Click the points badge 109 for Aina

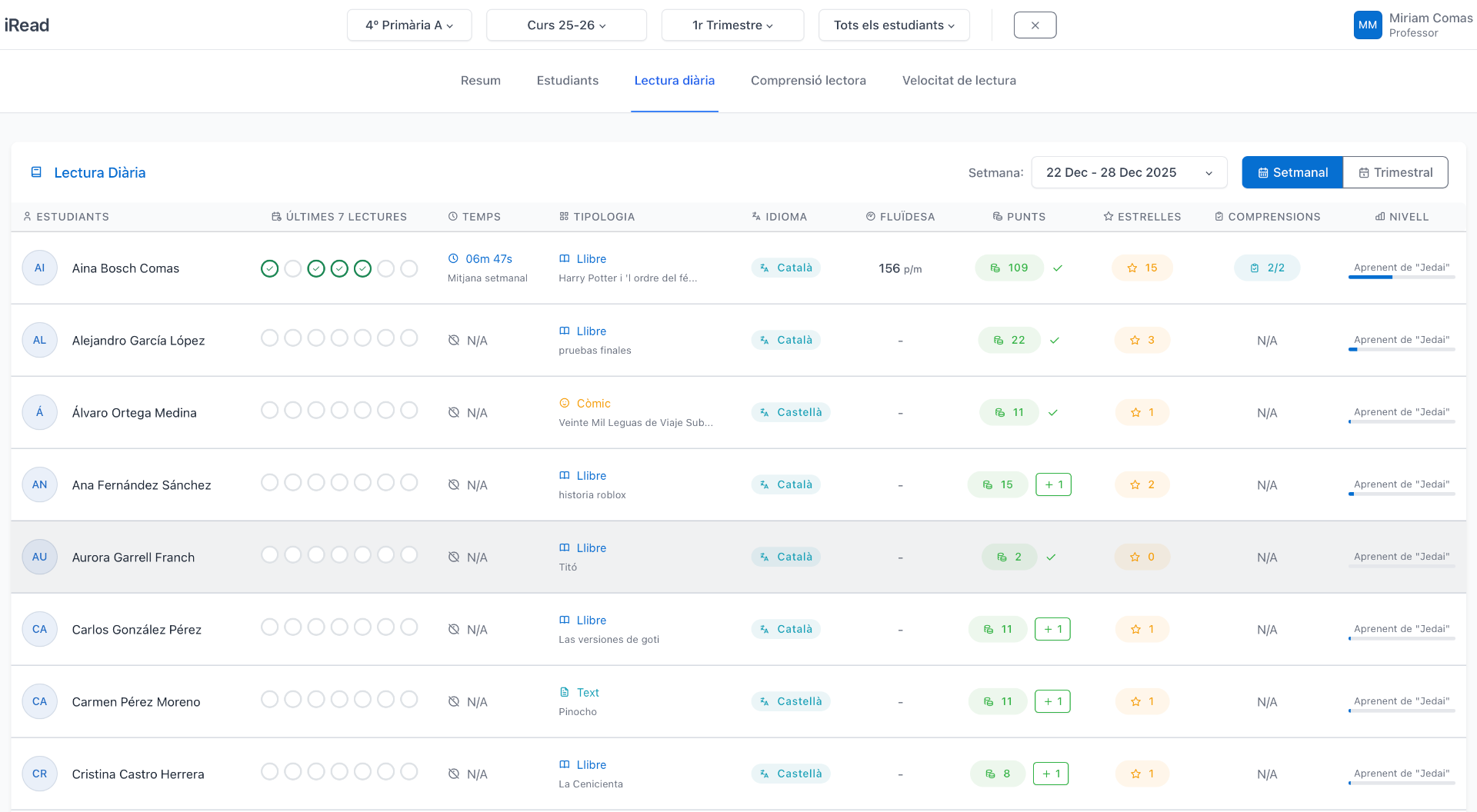pos(1009,268)
